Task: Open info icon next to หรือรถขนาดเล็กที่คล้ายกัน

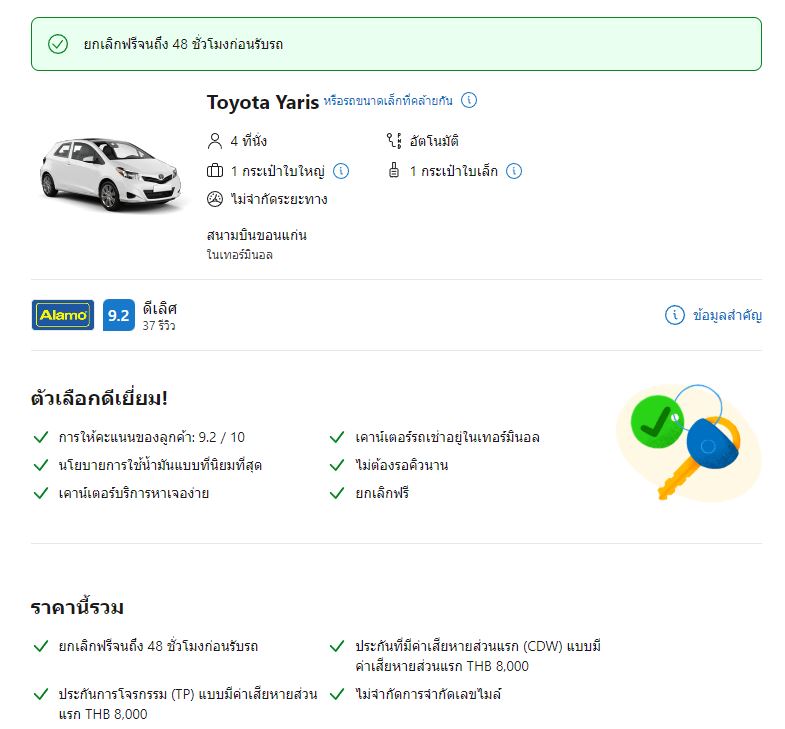Action: pyautogui.click(x=469, y=100)
